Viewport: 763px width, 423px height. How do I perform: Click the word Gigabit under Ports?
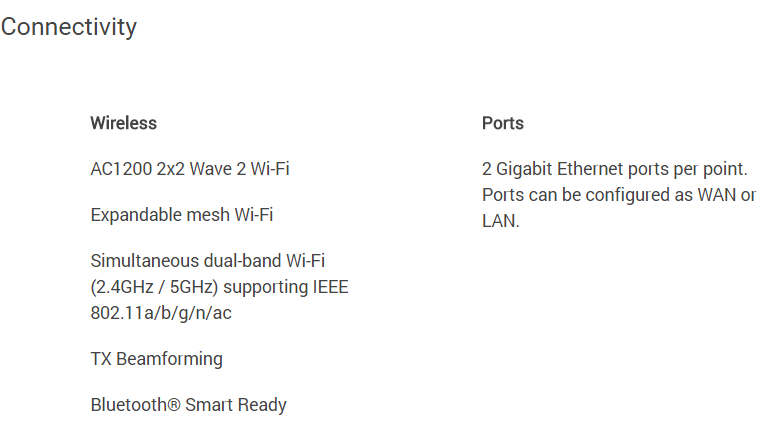tap(524, 169)
